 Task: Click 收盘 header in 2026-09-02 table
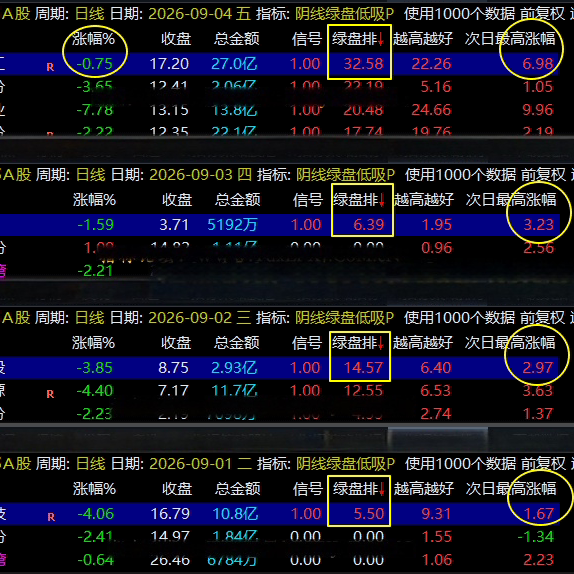click(x=176, y=343)
